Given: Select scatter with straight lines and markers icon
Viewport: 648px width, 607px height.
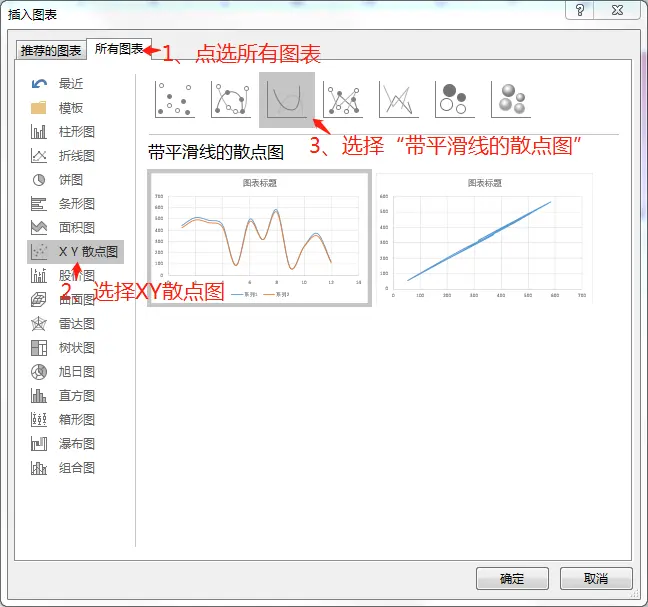Looking at the screenshot, I should coord(343,100).
